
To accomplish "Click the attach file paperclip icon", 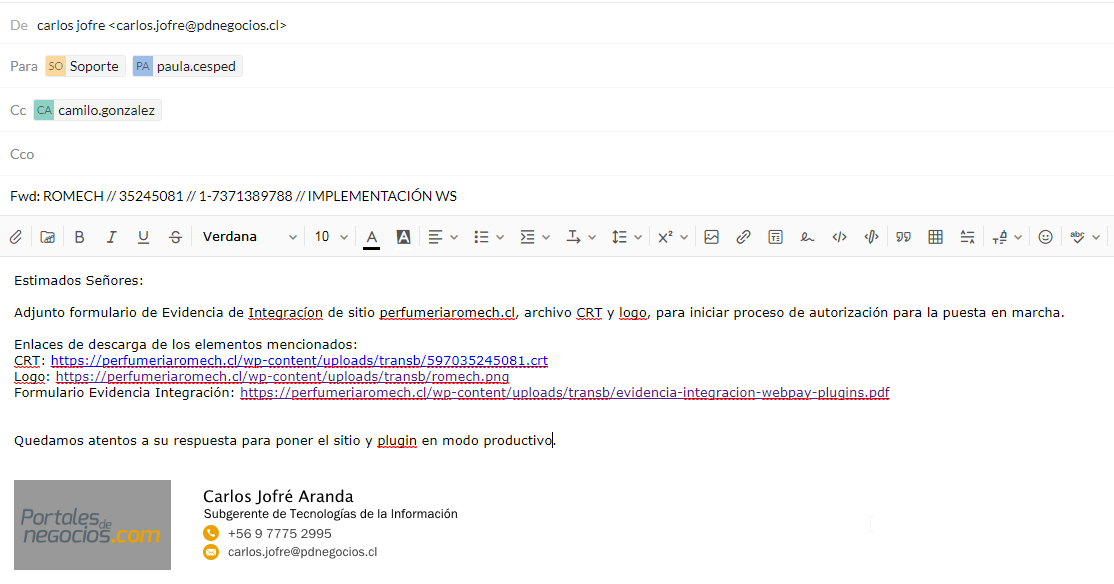I will click(16, 237).
